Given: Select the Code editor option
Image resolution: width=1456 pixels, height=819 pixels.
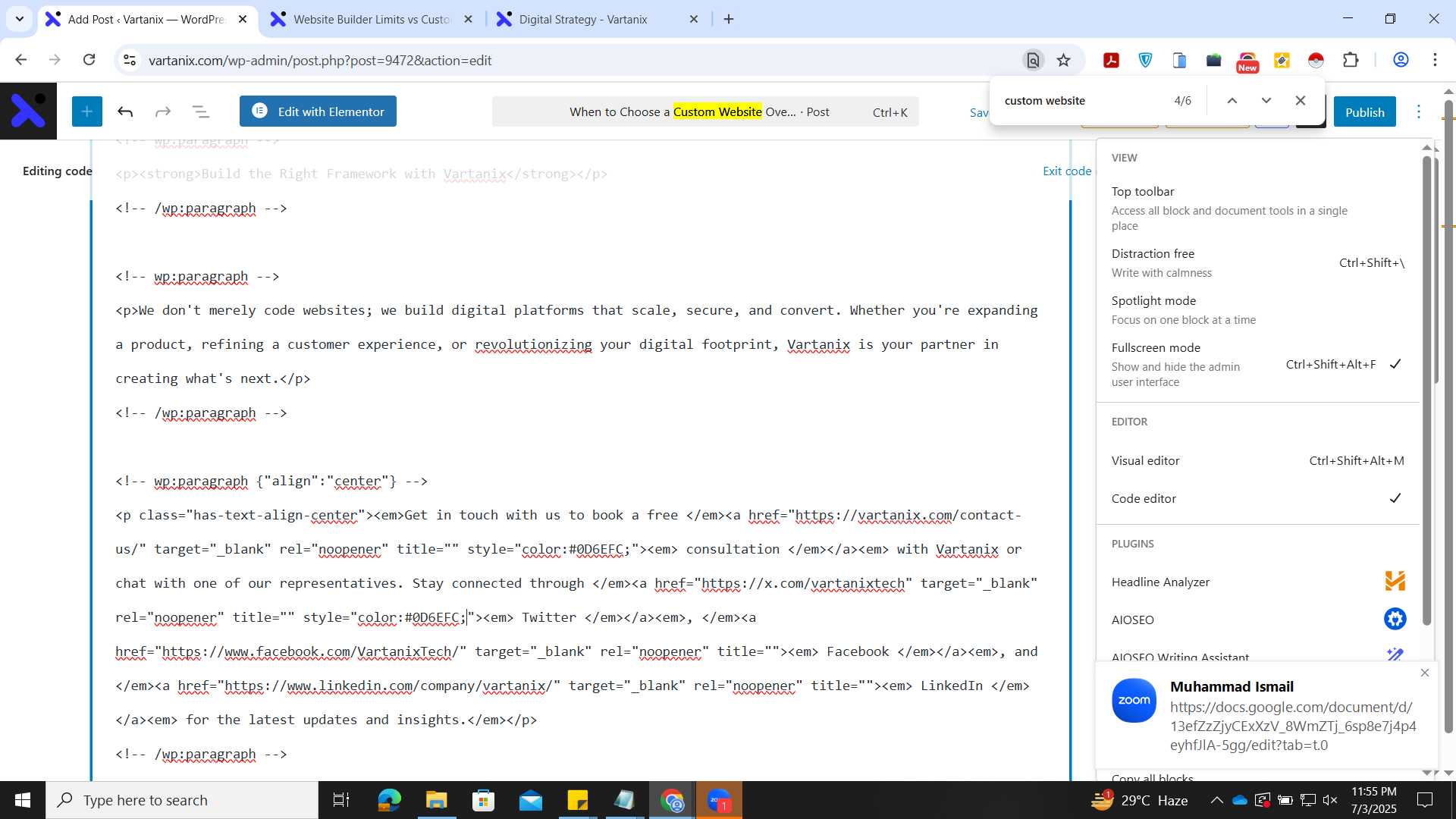Looking at the screenshot, I should [x=1257, y=498].
